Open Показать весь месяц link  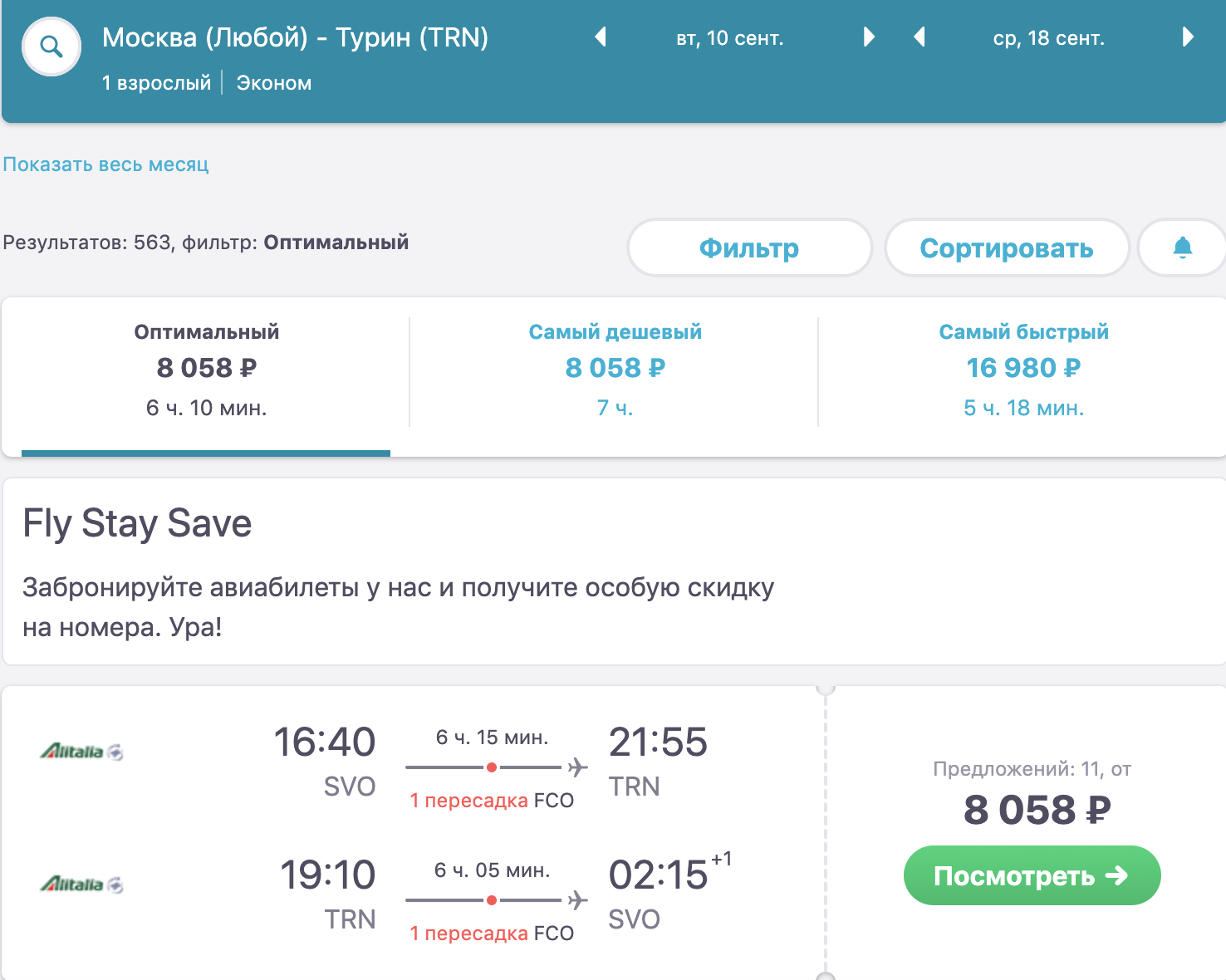(105, 164)
